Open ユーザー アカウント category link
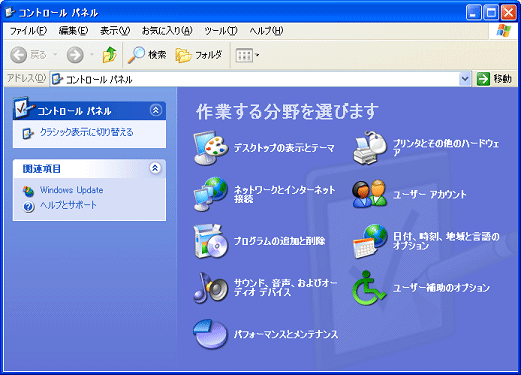 click(429, 194)
